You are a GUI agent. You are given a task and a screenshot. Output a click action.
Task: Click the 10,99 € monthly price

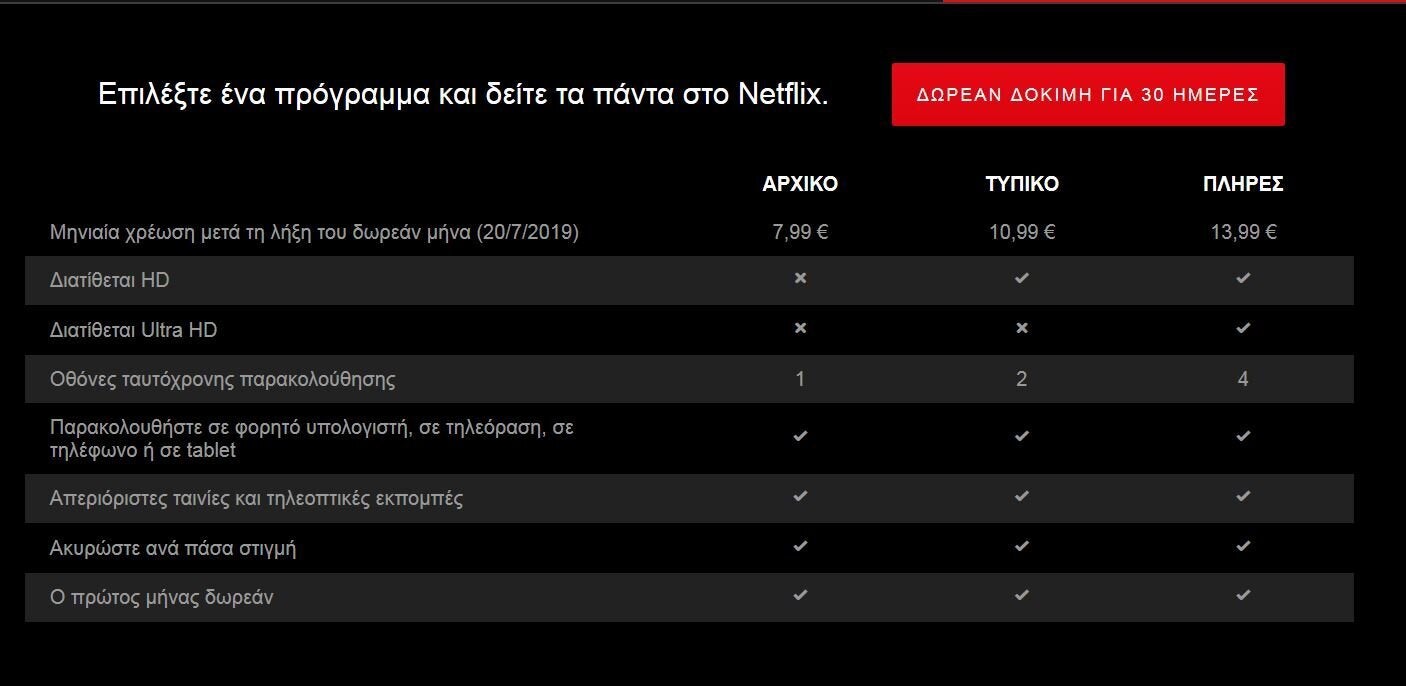[x=1022, y=232]
